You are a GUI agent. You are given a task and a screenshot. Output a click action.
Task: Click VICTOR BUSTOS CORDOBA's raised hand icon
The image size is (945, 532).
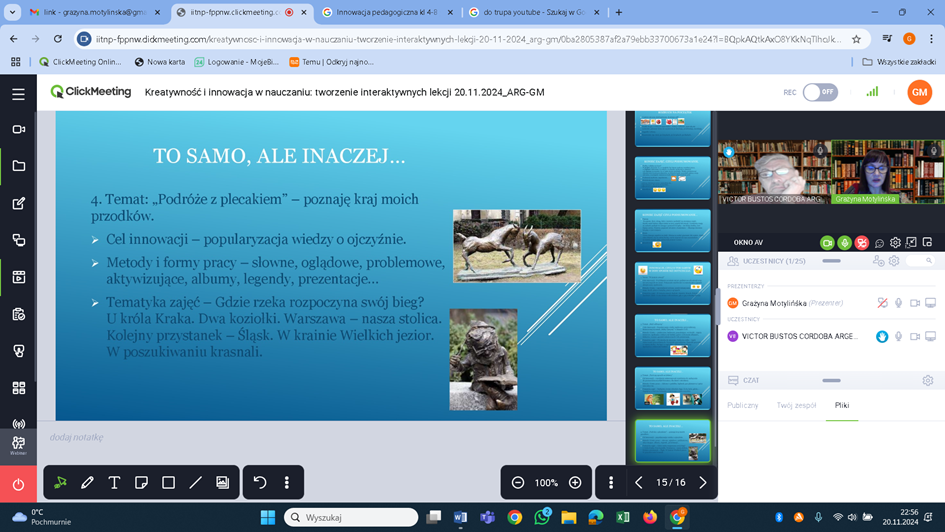click(x=882, y=336)
